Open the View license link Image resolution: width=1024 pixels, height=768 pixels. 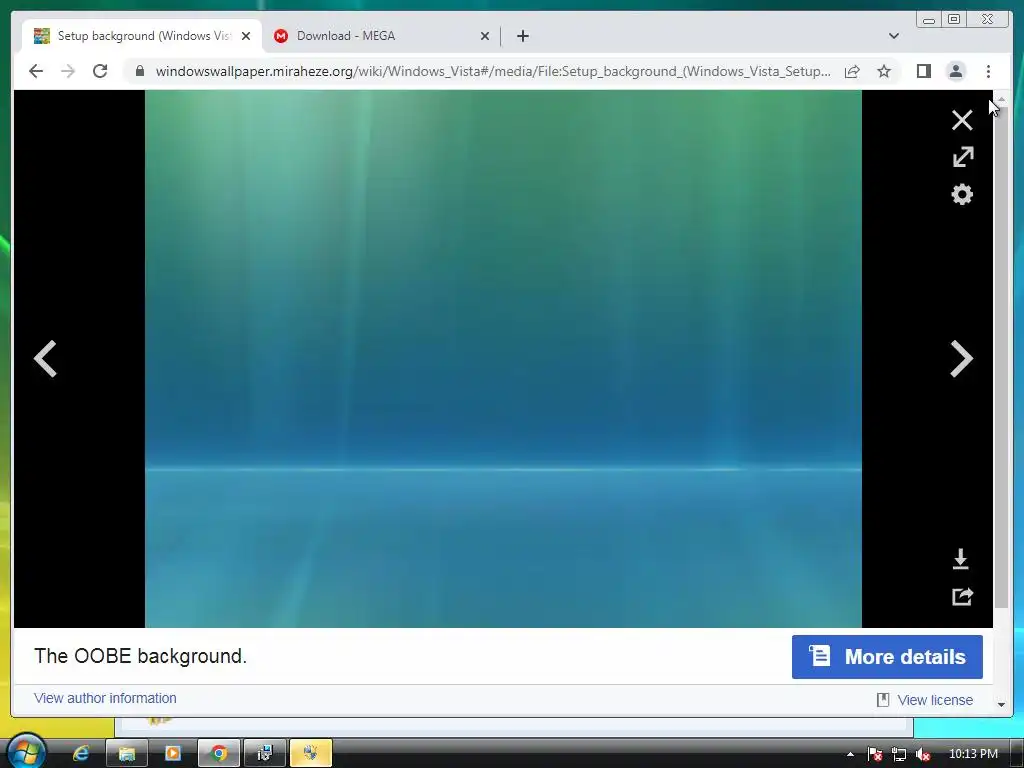pos(935,700)
